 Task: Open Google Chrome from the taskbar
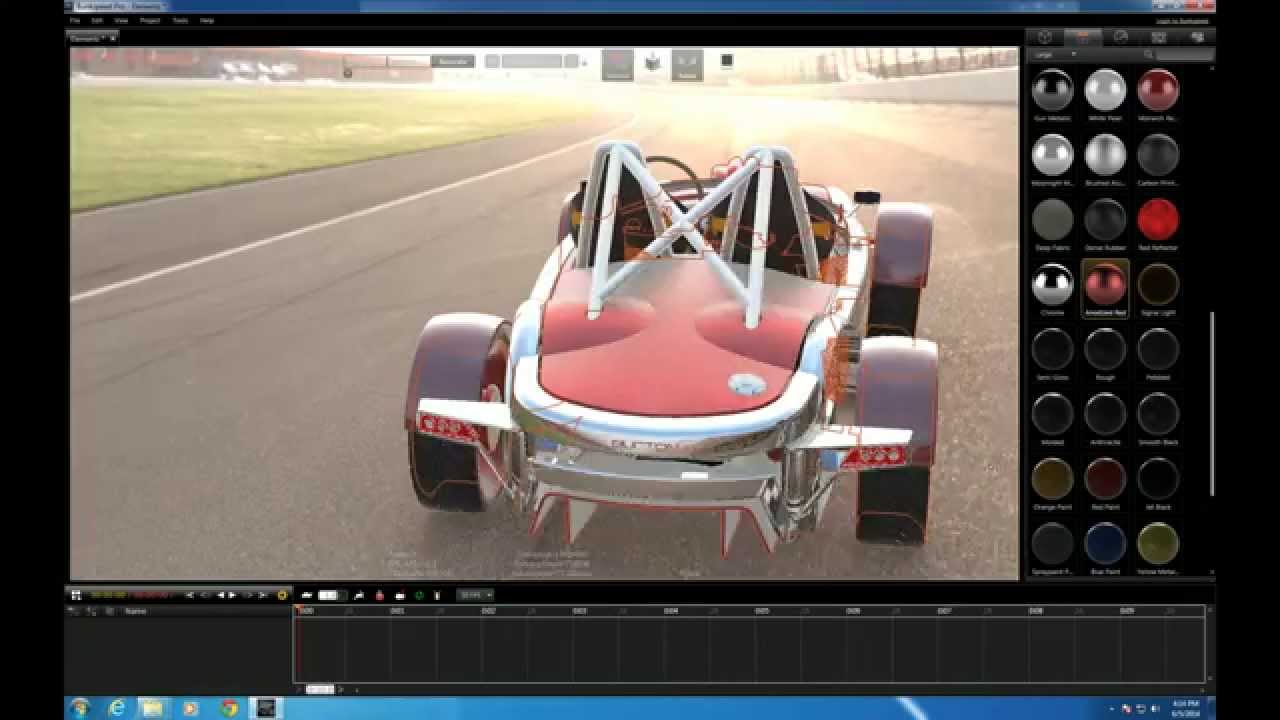[229, 708]
